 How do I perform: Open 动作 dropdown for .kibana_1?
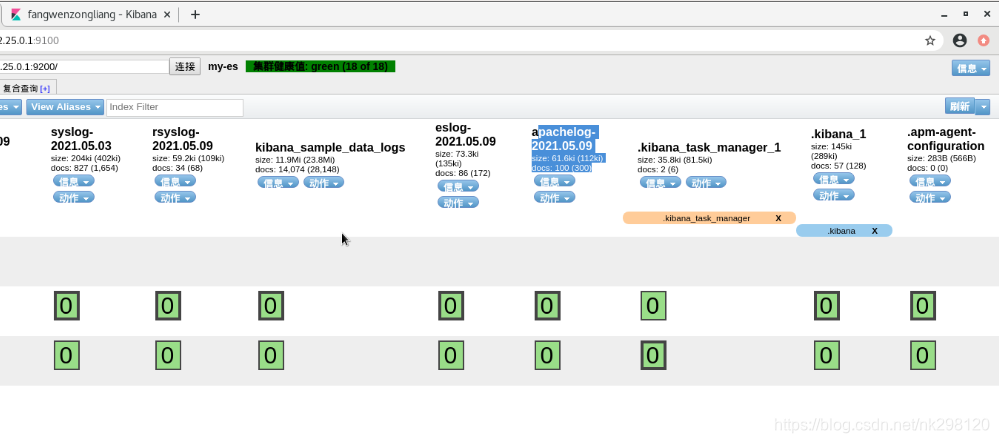point(834,196)
